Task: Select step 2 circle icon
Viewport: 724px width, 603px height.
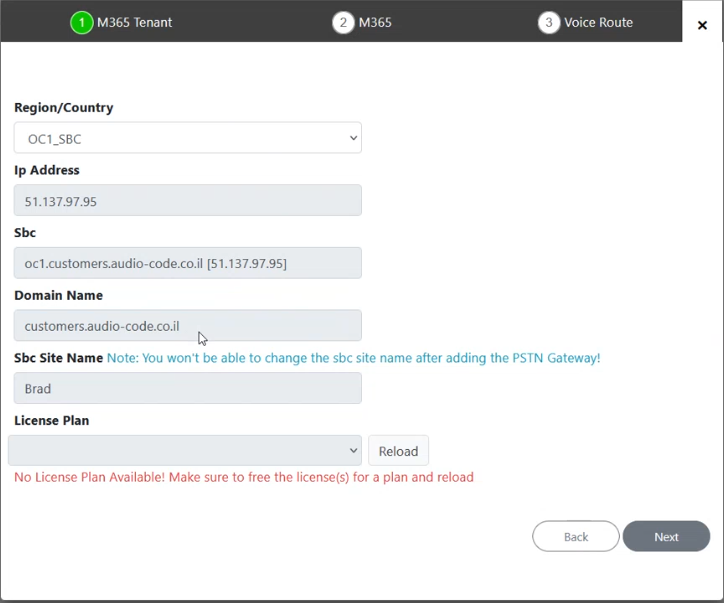Action: pyautogui.click(x=343, y=23)
